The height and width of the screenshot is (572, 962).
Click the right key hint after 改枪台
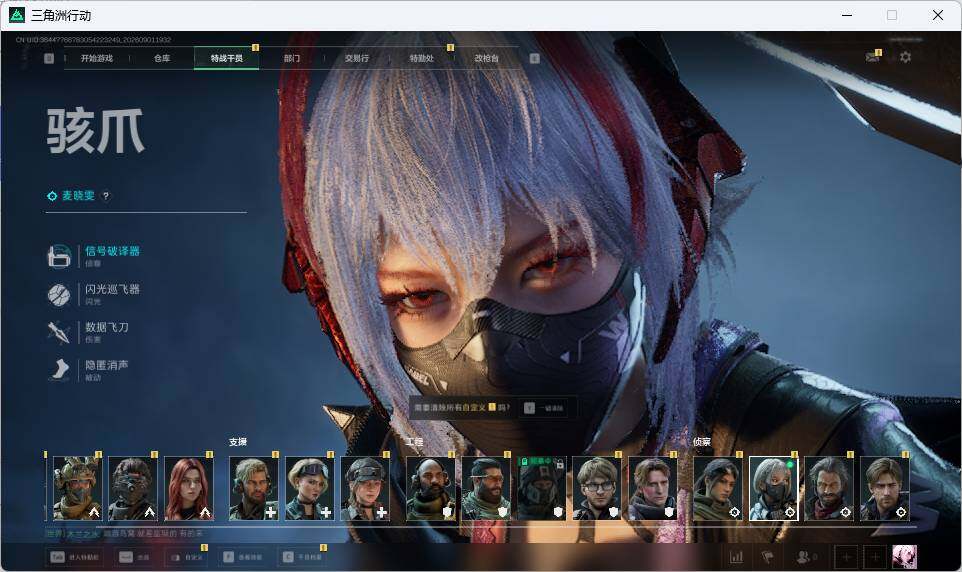[x=534, y=58]
